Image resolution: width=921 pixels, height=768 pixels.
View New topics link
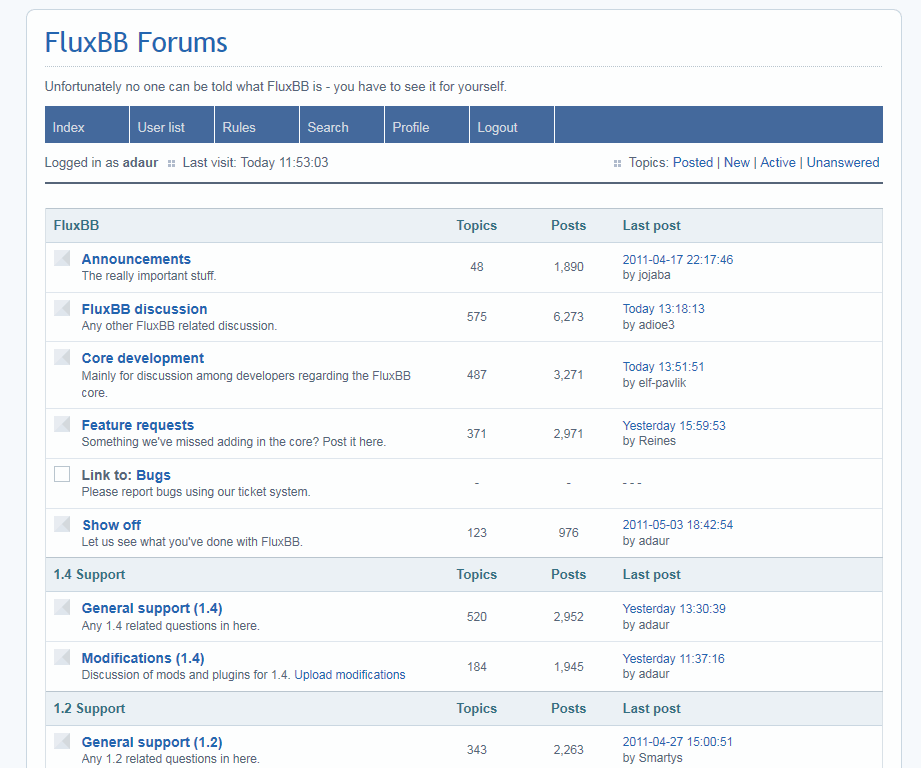tap(737, 162)
